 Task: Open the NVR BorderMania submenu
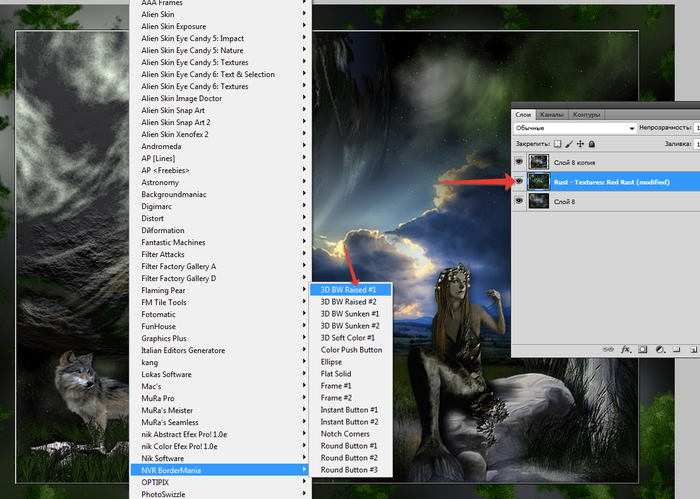click(x=220, y=470)
